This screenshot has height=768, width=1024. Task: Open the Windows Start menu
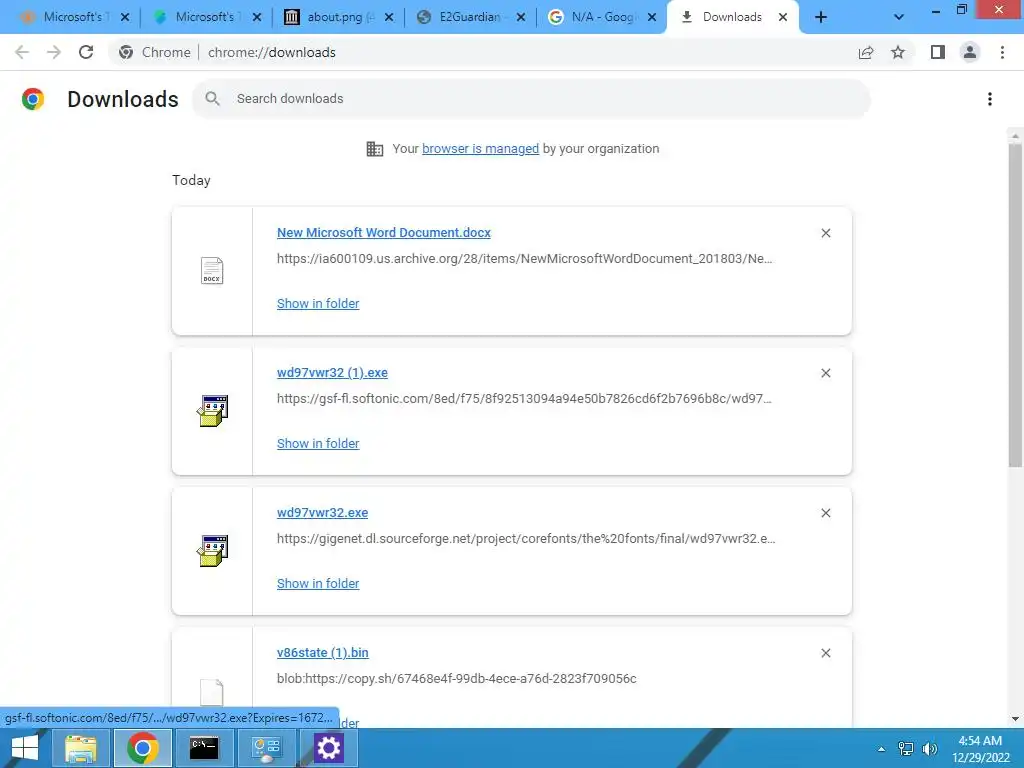coord(25,748)
